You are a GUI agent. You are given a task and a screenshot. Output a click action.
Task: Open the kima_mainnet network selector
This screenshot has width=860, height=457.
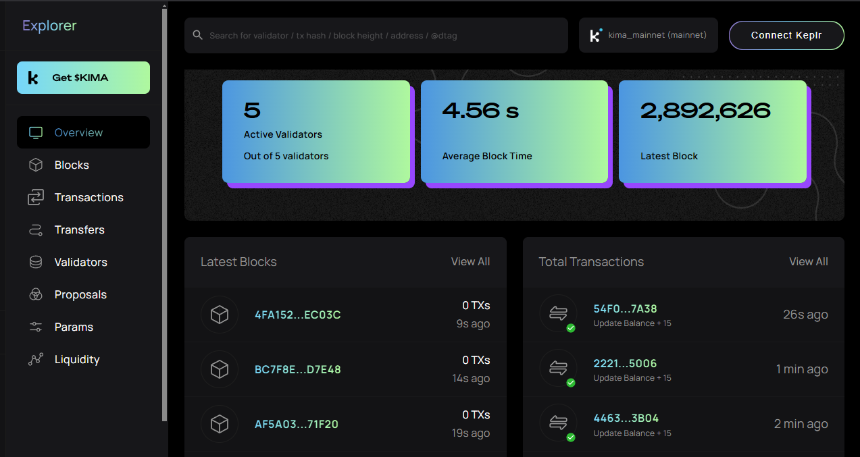pos(648,35)
